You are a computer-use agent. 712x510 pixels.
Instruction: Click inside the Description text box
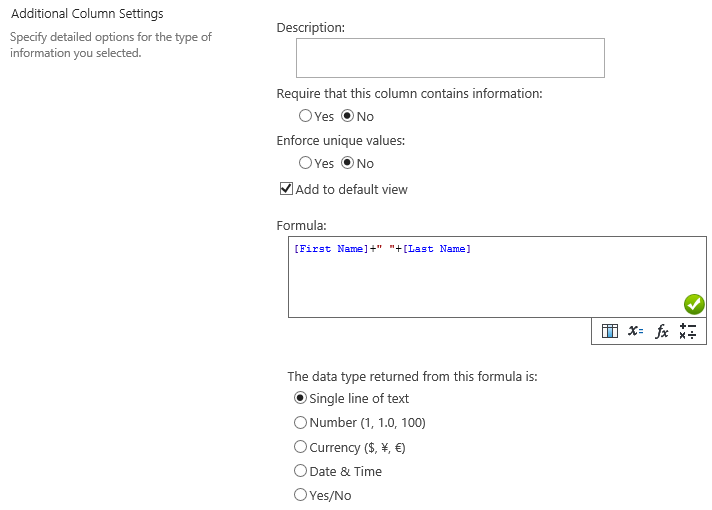click(x=450, y=58)
